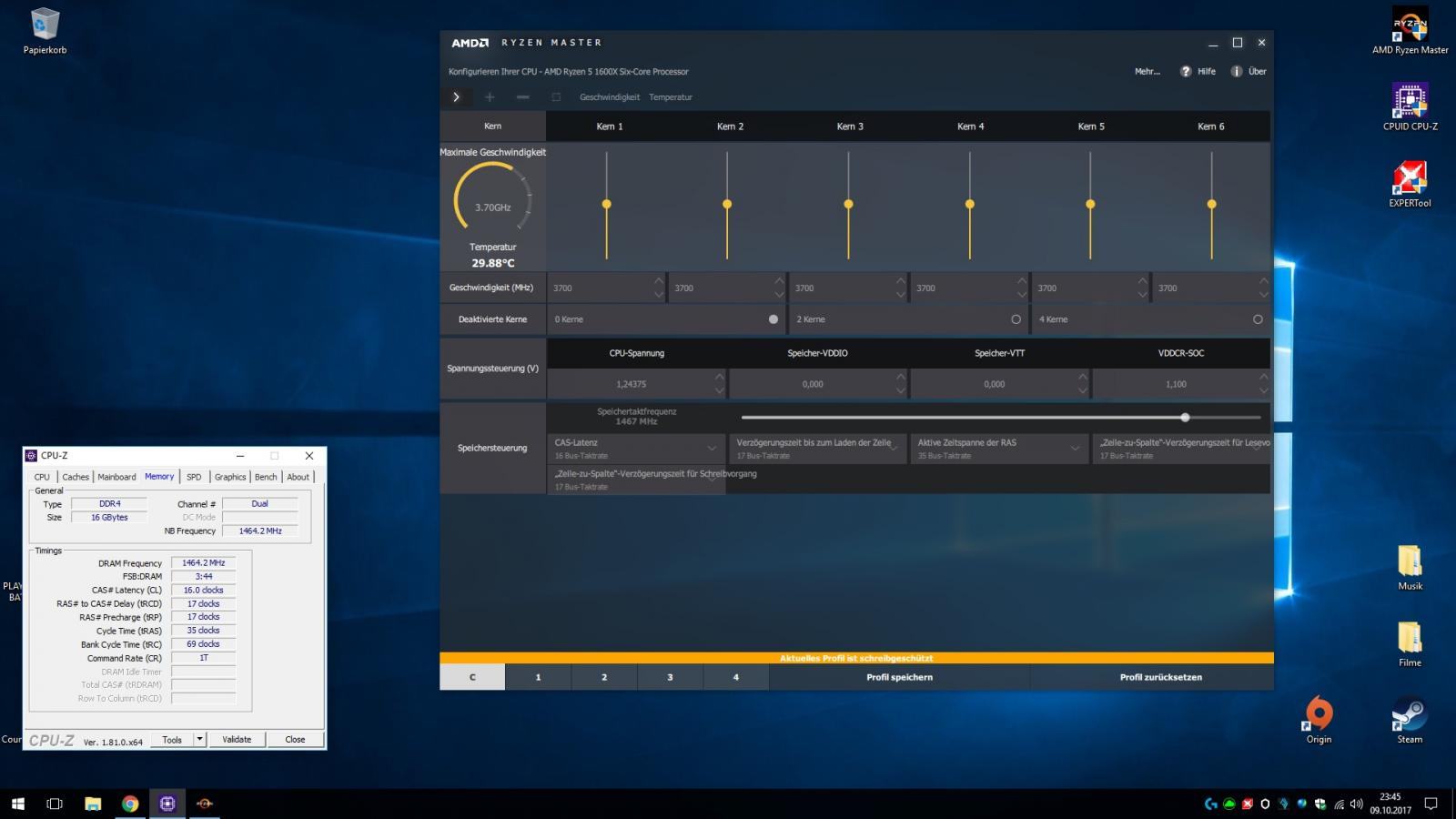The image size is (1456, 819).
Task: Click Logitech G tray icon
Action: [1210, 804]
